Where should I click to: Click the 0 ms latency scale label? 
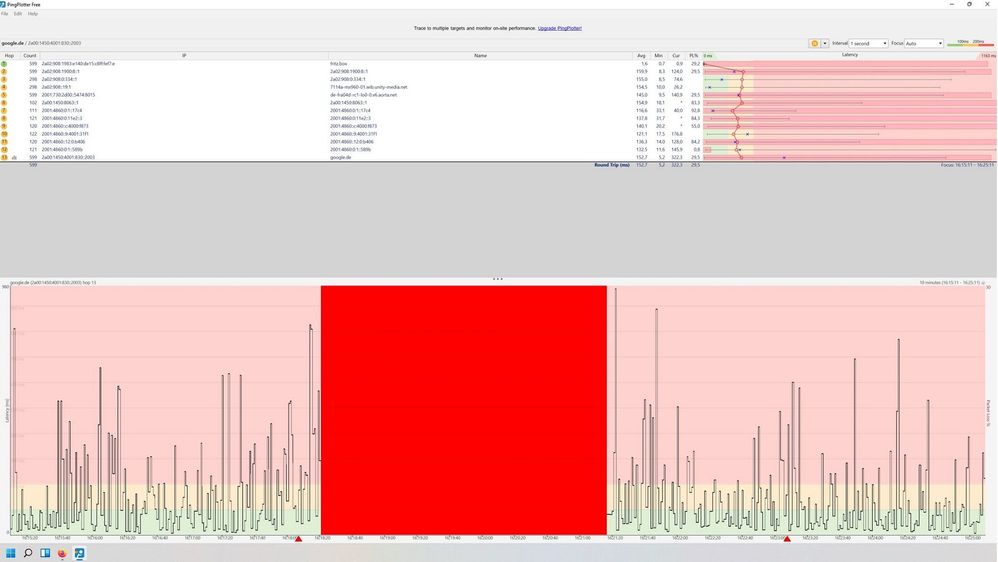(708, 56)
